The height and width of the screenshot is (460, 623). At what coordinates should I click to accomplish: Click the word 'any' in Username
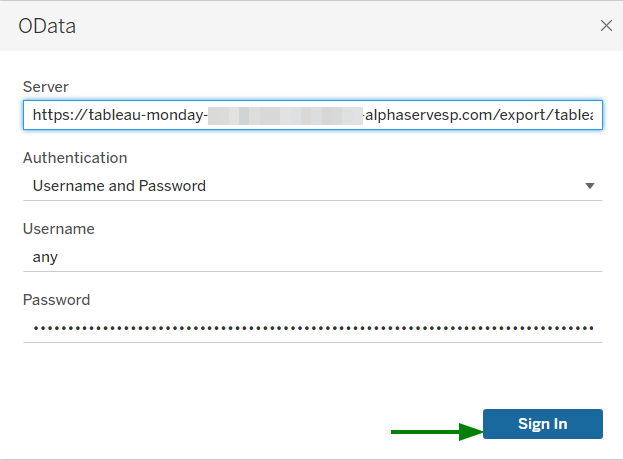tap(45, 257)
